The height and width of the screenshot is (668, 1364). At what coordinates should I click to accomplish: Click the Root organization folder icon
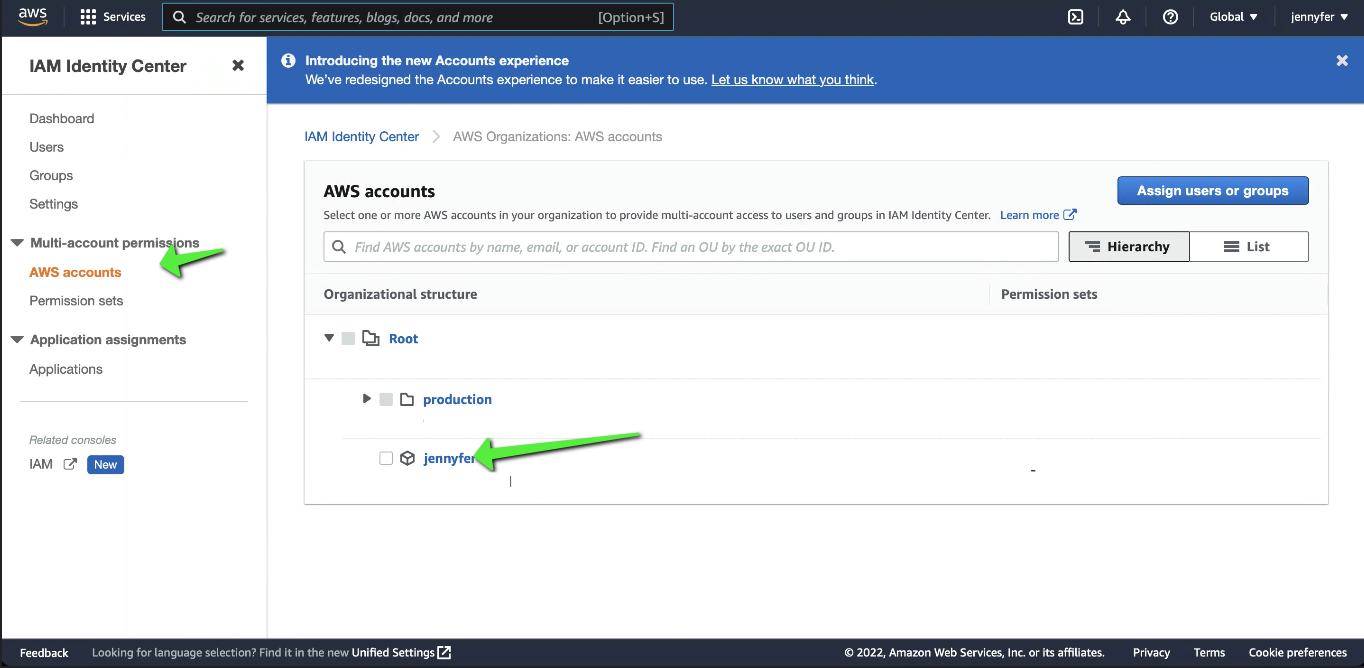point(370,339)
